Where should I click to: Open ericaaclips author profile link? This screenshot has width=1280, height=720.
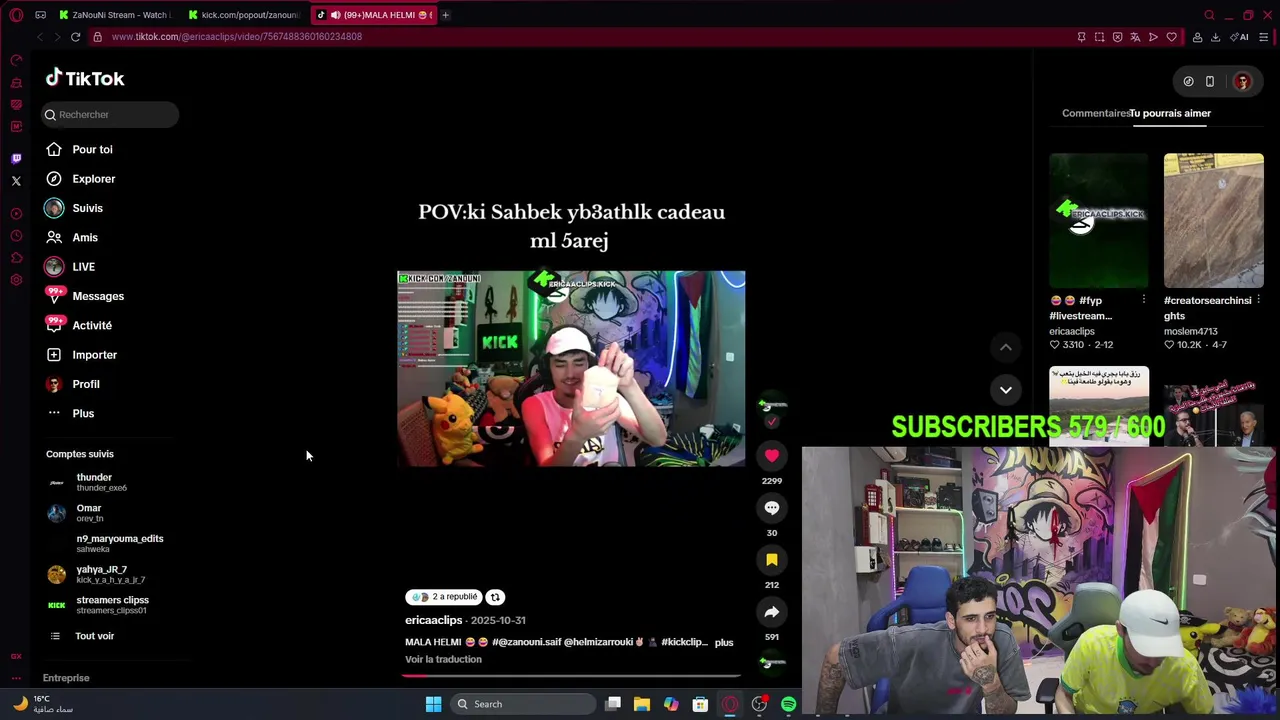[x=433, y=620]
